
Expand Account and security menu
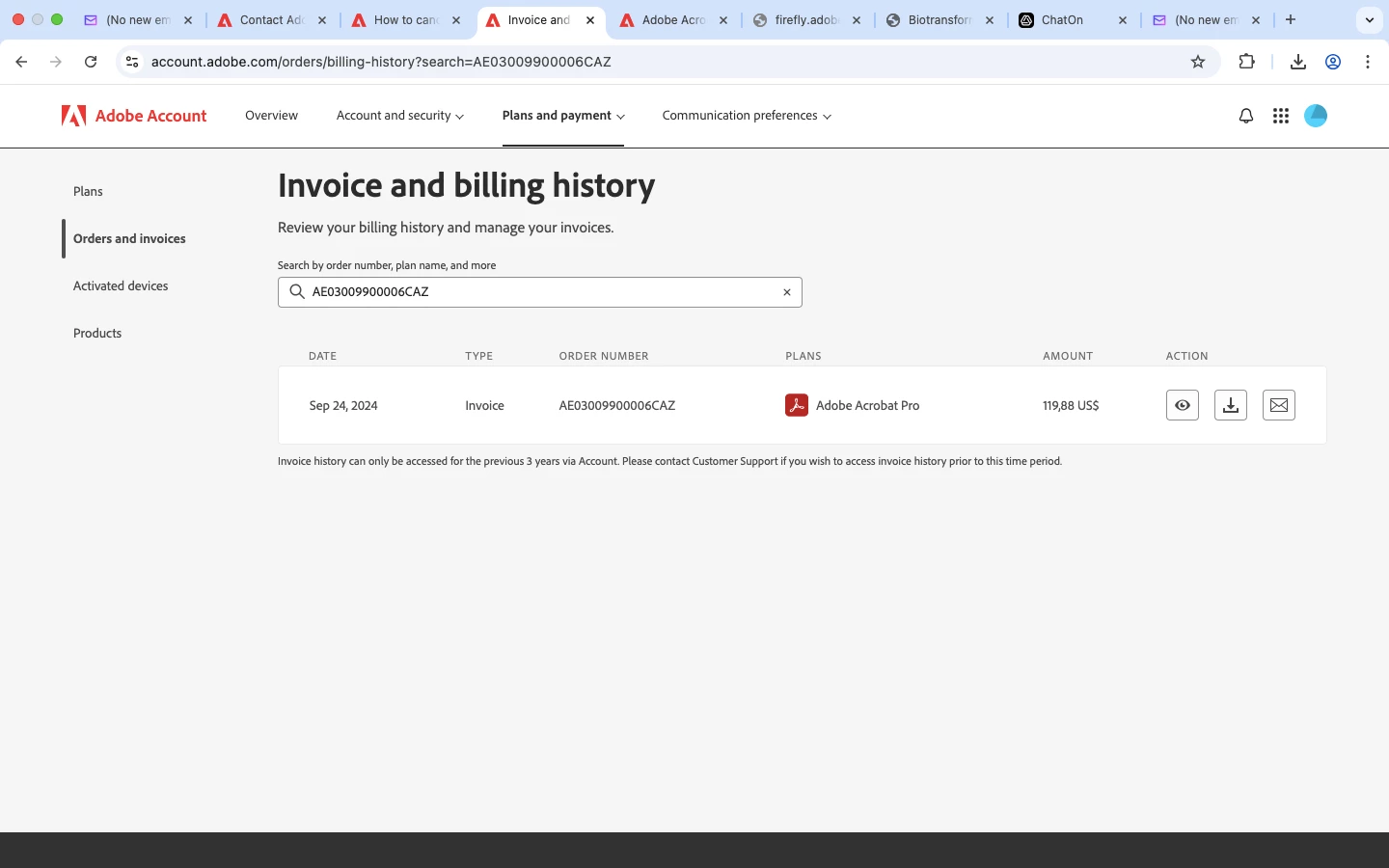pyautogui.click(x=400, y=116)
